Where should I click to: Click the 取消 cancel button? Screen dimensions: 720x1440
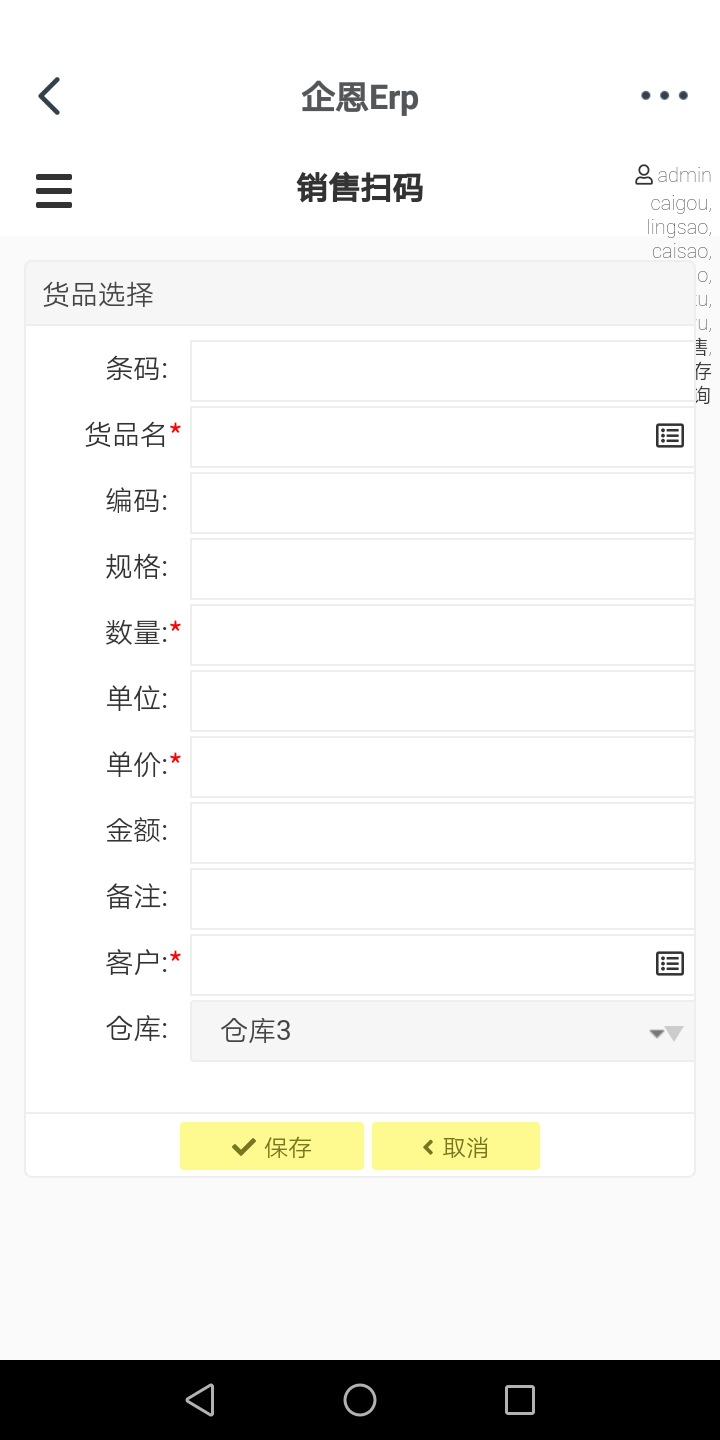(x=456, y=1147)
